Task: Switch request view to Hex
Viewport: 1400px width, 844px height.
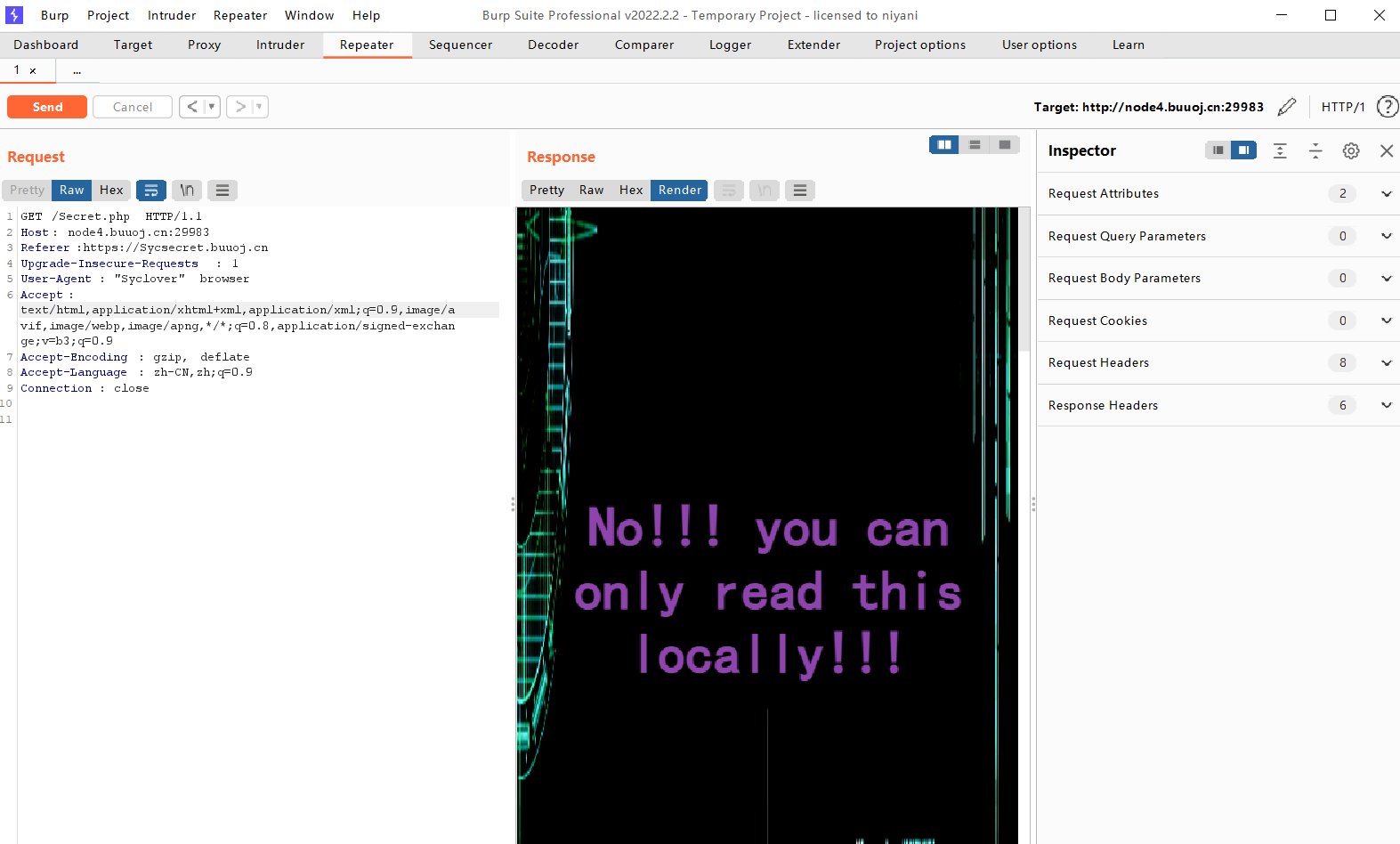Action: click(x=111, y=190)
